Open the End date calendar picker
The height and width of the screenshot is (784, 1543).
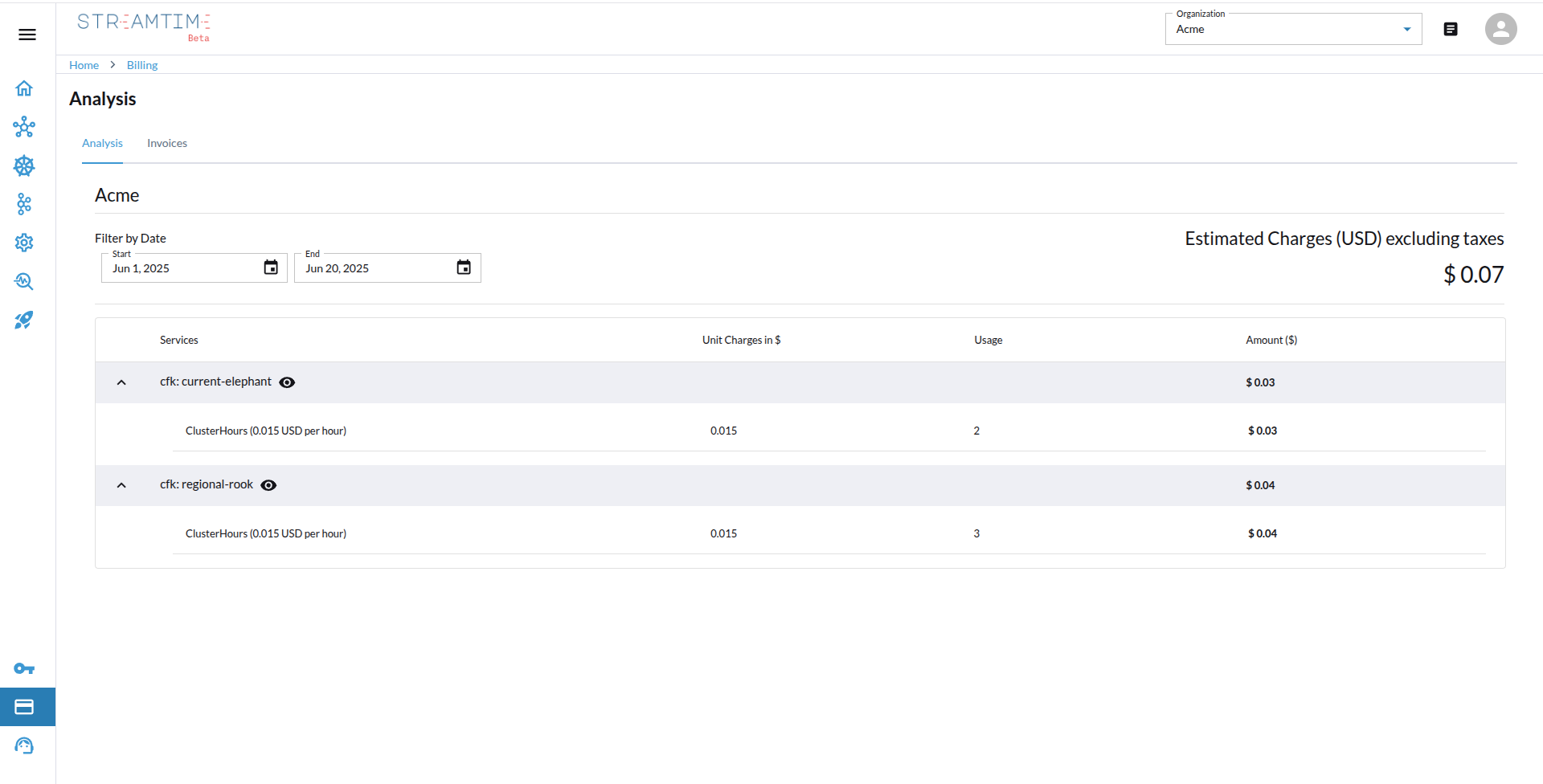[x=464, y=267]
